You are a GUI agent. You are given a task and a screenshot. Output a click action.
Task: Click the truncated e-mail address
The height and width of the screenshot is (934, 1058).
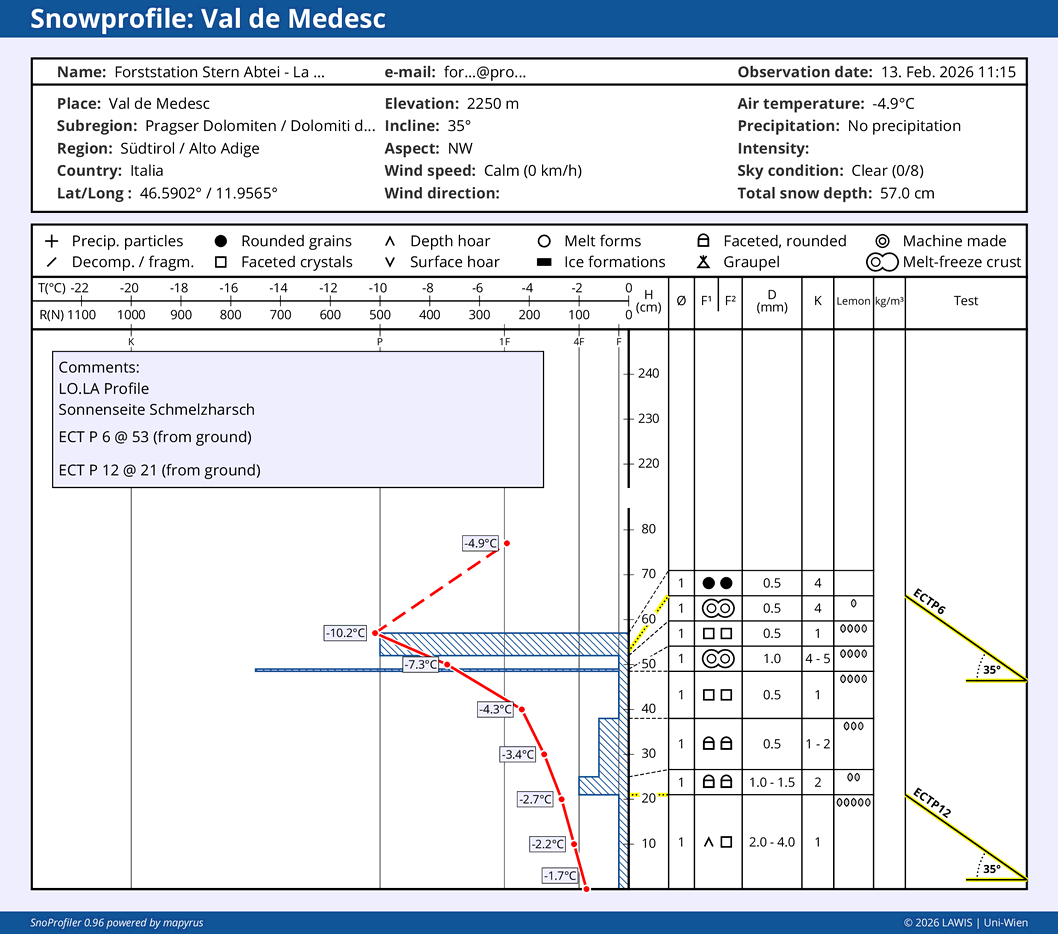485,72
